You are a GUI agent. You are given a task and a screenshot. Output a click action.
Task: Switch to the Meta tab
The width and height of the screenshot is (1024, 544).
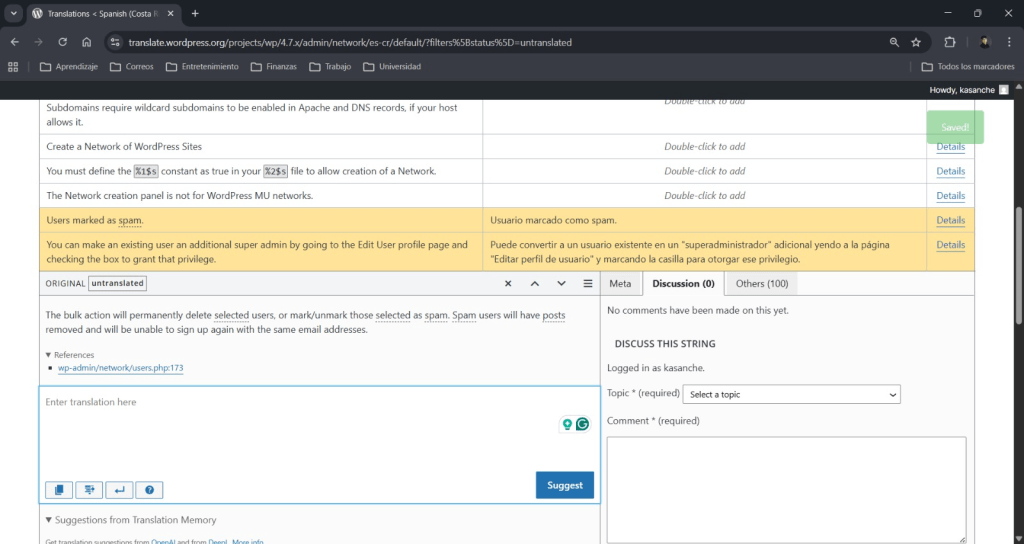(x=620, y=284)
